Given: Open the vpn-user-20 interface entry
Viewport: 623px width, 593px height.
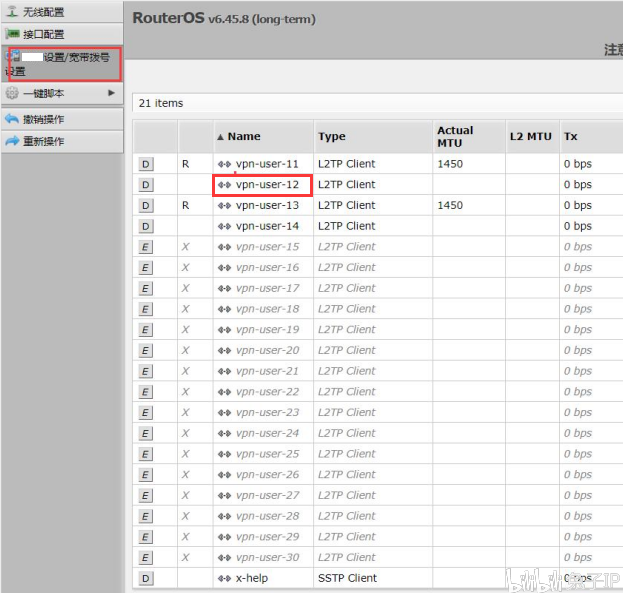Looking at the screenshot, I should 267,351.
